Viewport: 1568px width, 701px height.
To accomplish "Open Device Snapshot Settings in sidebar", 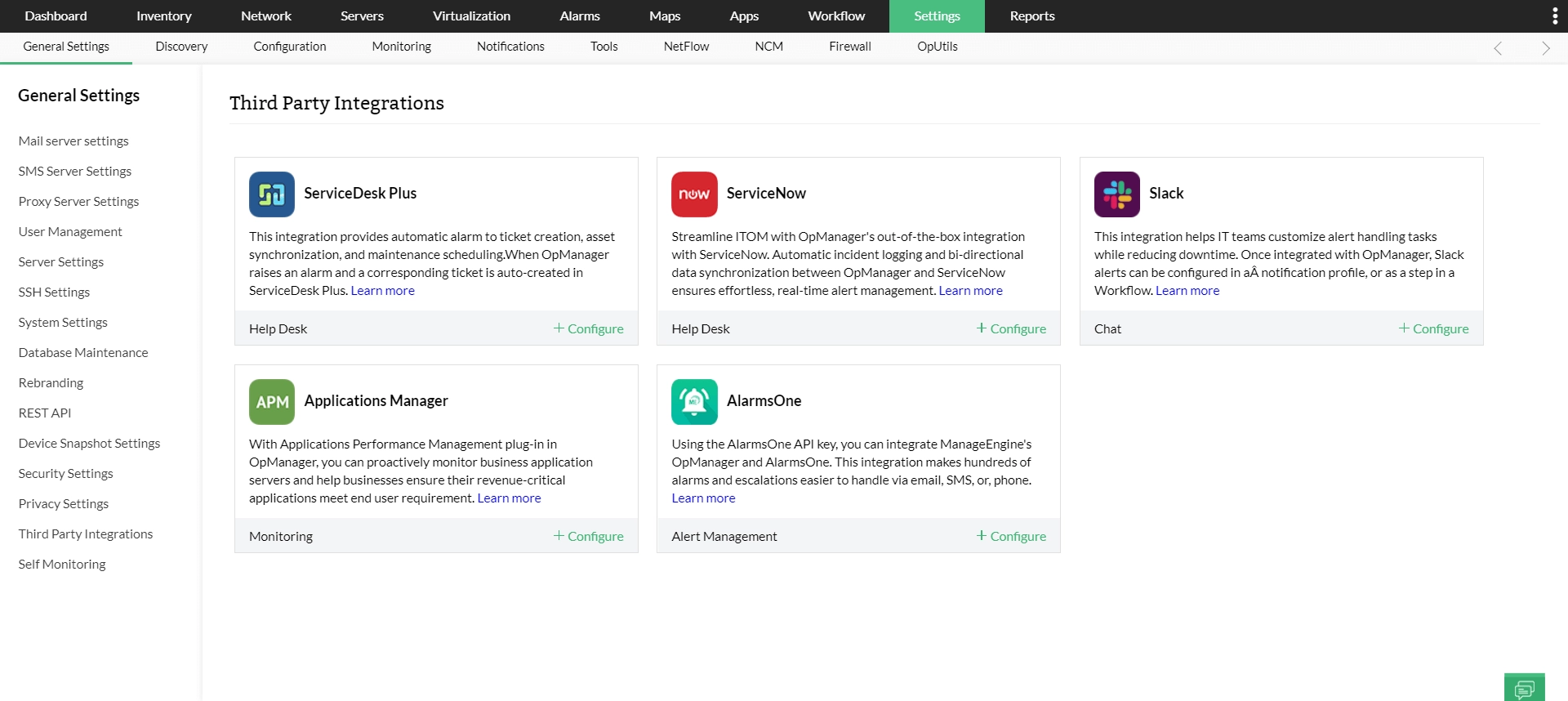I will (x=89, y=444).
